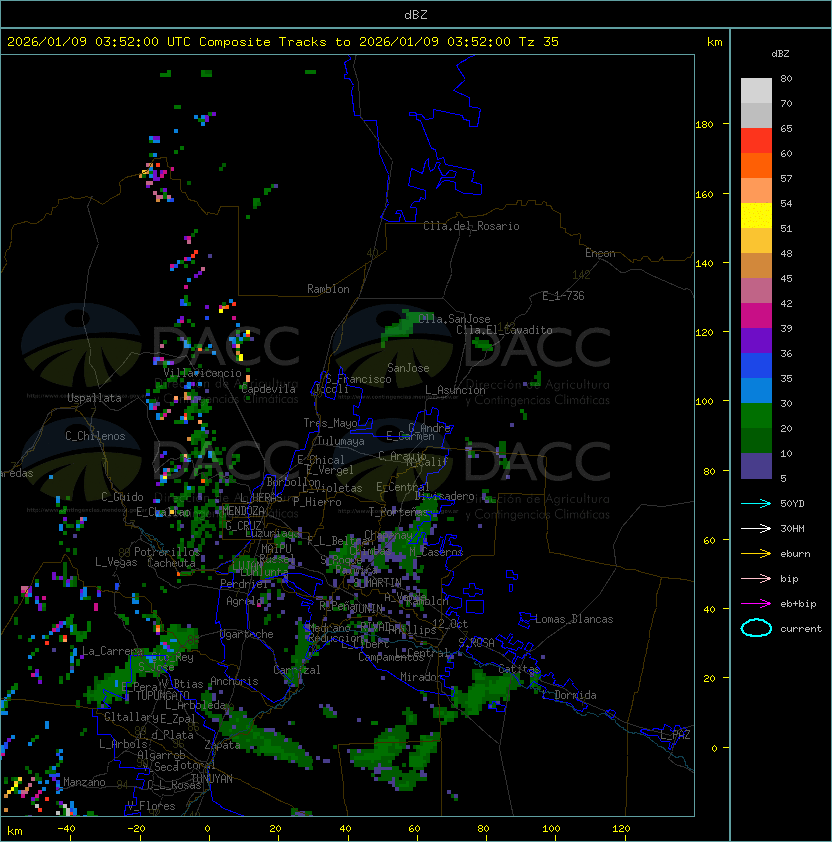Click the 'Clla.SanJose' map label

tap(454, 319)
